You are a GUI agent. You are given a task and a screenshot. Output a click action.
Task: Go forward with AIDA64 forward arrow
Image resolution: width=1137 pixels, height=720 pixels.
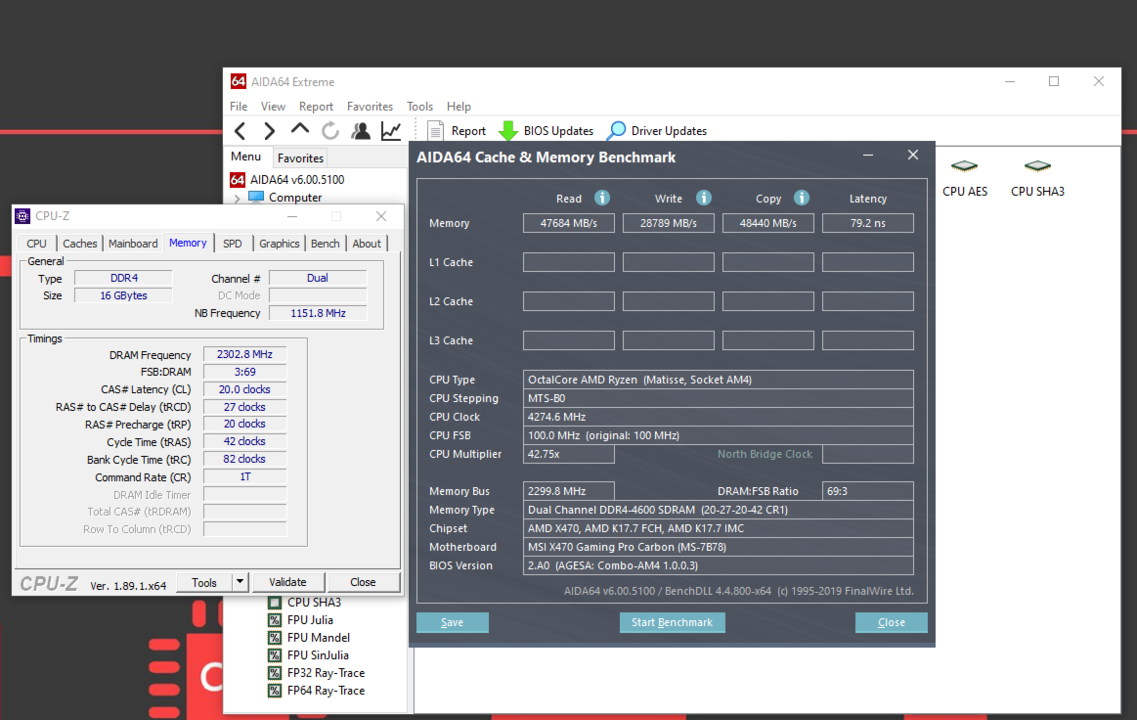[x=269, y=131]
